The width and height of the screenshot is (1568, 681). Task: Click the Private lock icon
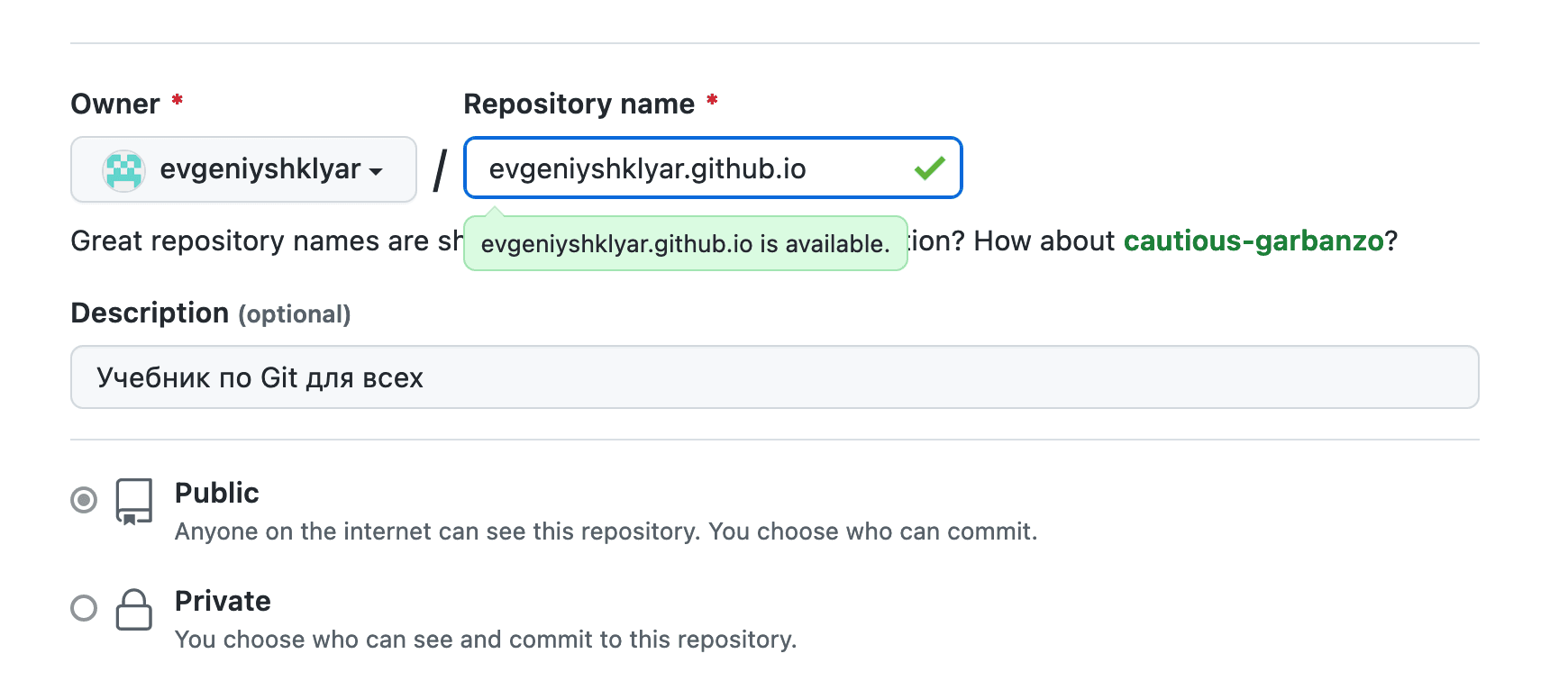click(x=134, y=610)
